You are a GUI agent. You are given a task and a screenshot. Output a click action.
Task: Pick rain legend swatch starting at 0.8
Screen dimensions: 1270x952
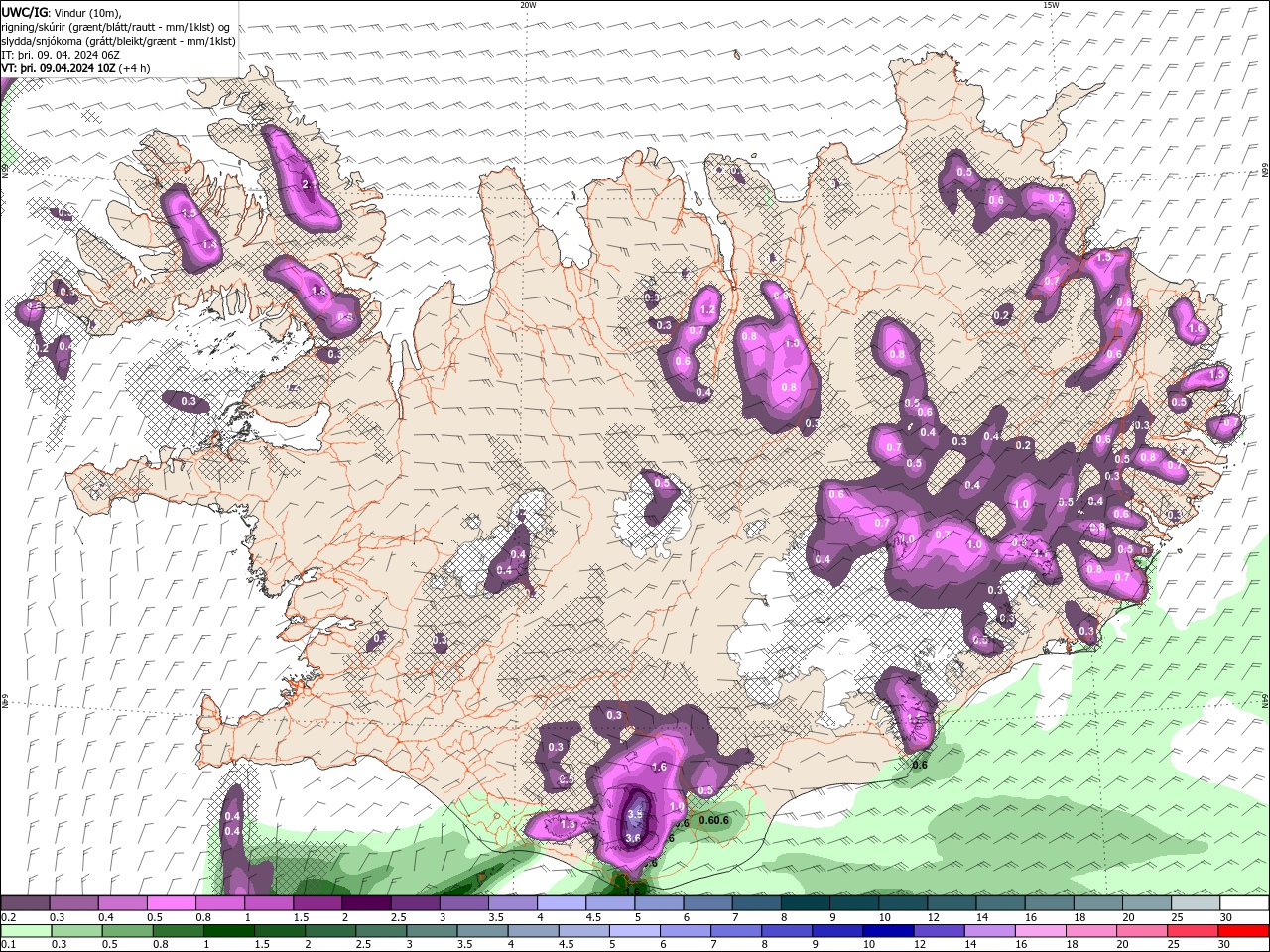pyautogui.click(x=177, y=931)
